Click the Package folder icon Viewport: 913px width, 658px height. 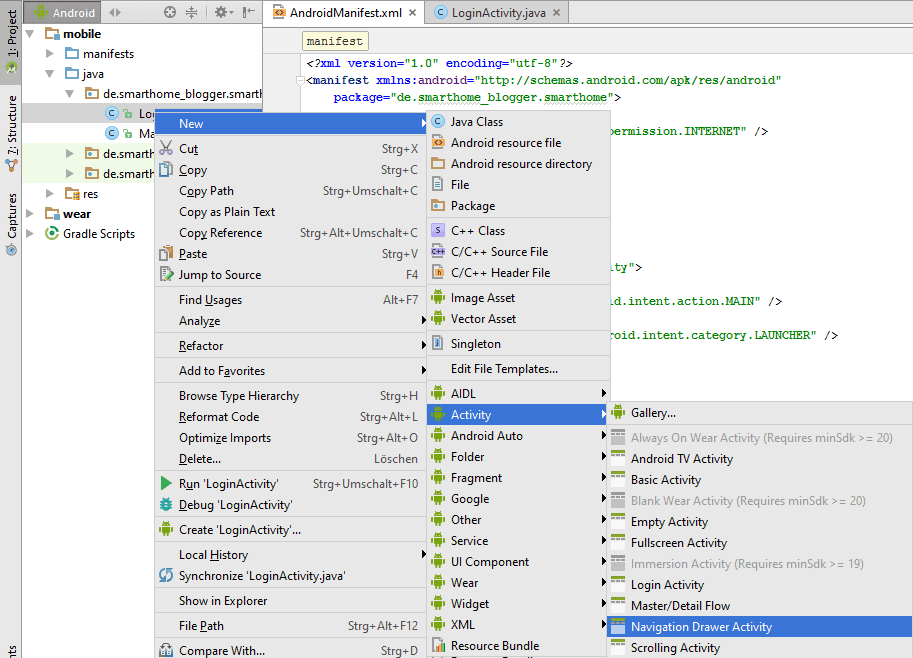click(438, 205)
